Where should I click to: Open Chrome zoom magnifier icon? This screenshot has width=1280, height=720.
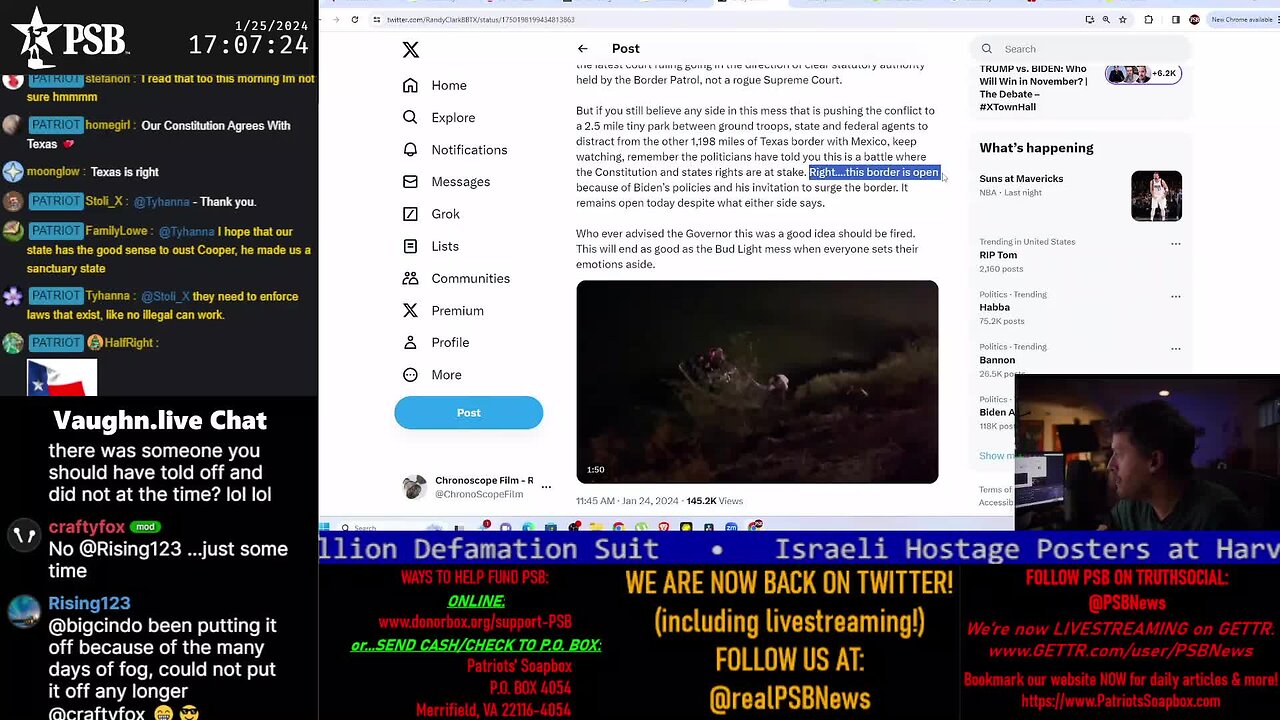click(1105, 19)
